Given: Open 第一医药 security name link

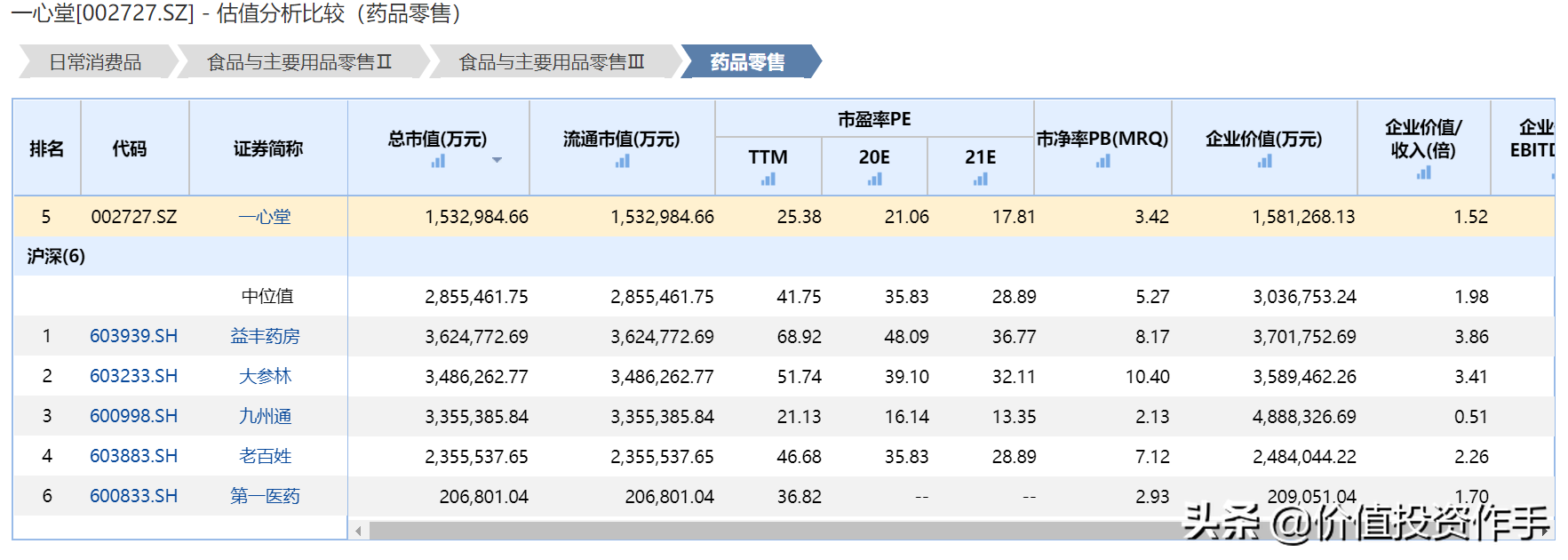Looking at the screenshot, I should (x=265, y=496).
